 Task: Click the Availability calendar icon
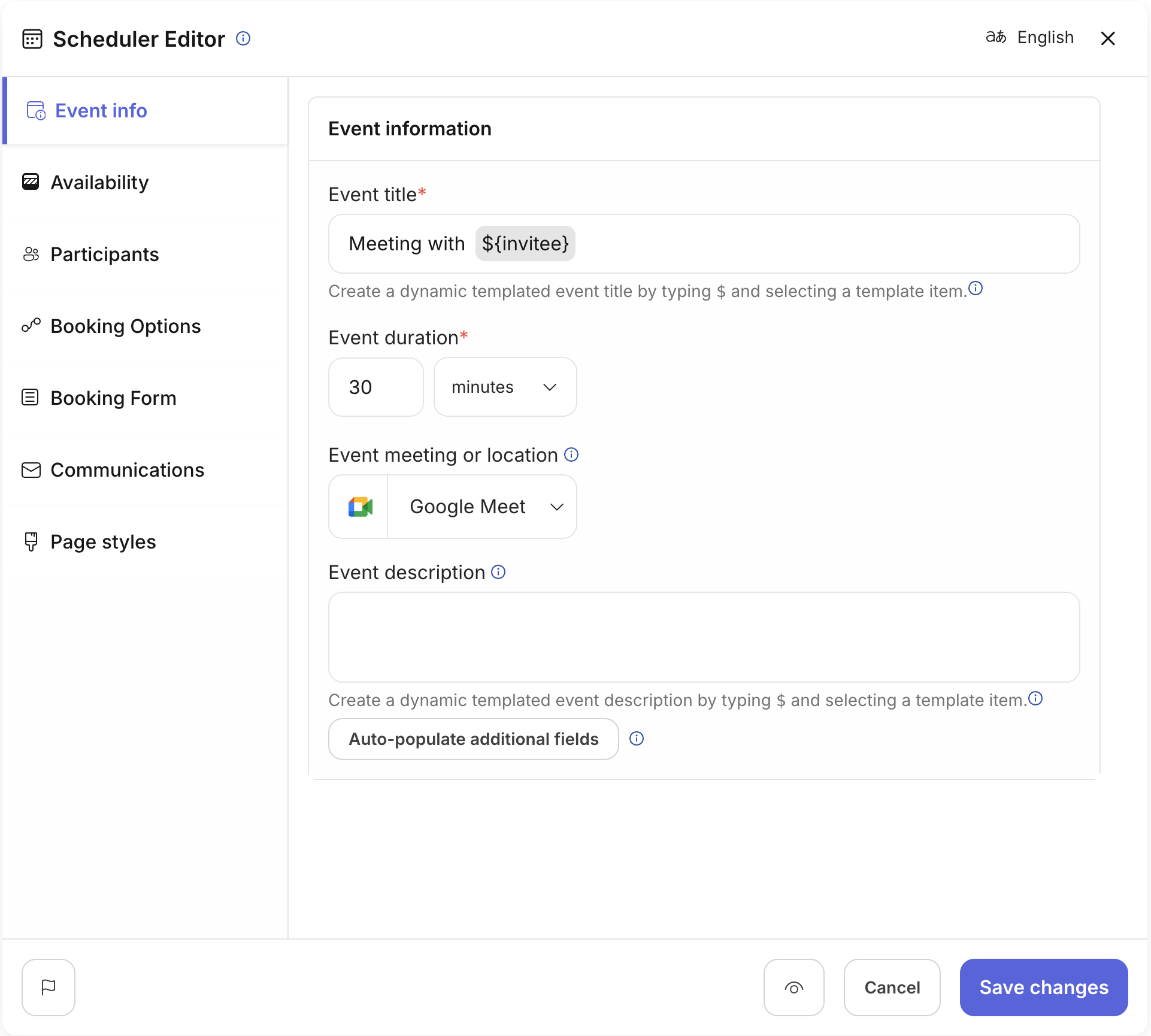tap(31, 182)
